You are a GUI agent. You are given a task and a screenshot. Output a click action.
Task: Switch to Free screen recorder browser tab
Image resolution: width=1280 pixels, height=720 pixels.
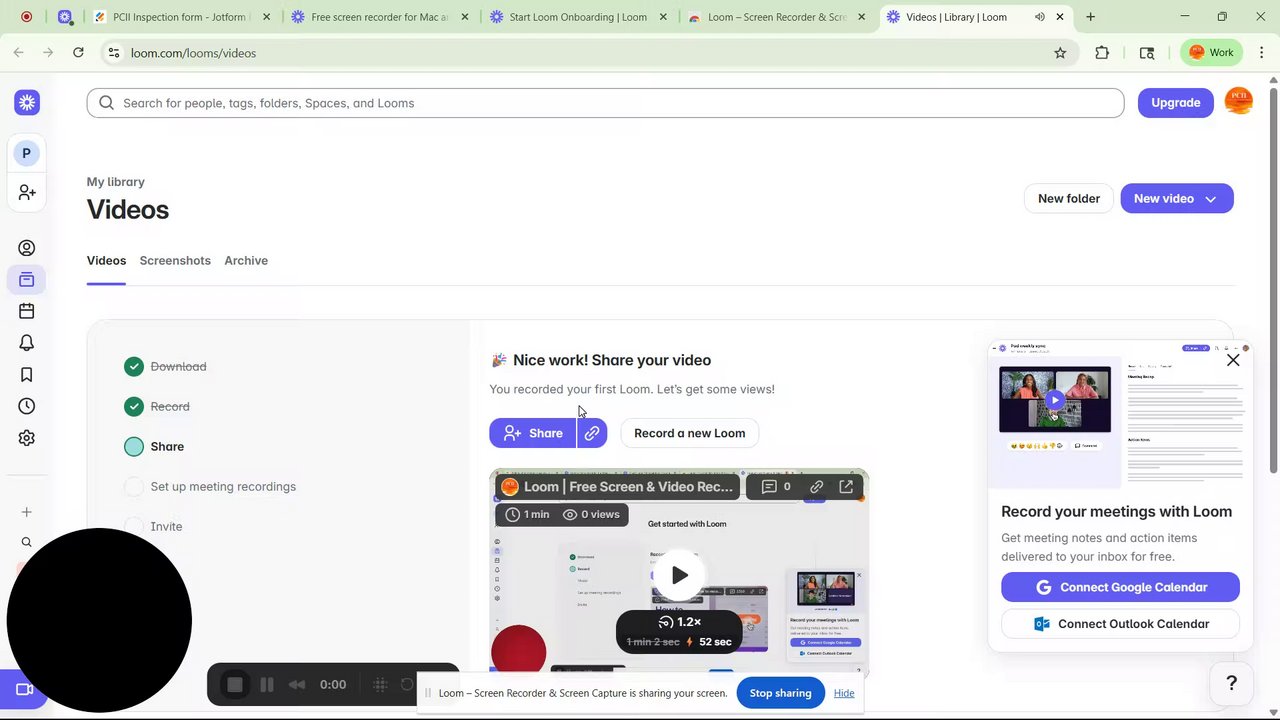click(x=380, y=17)
